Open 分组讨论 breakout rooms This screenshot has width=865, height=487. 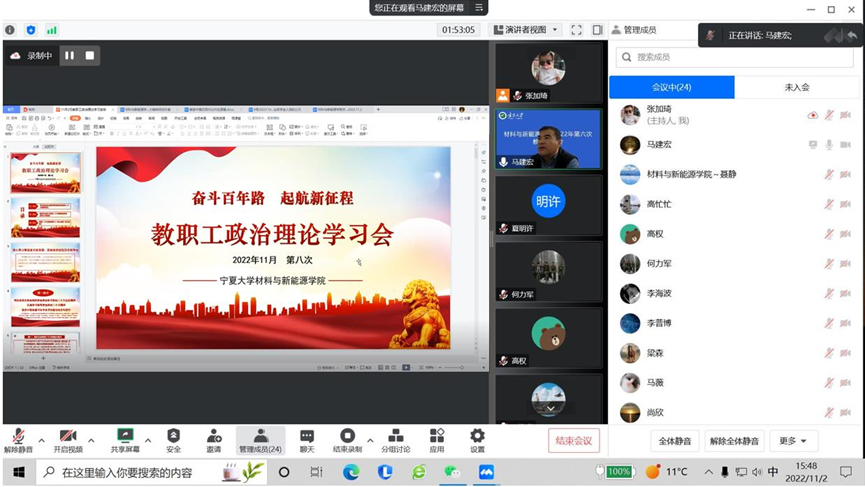click(x=396, y=436)
